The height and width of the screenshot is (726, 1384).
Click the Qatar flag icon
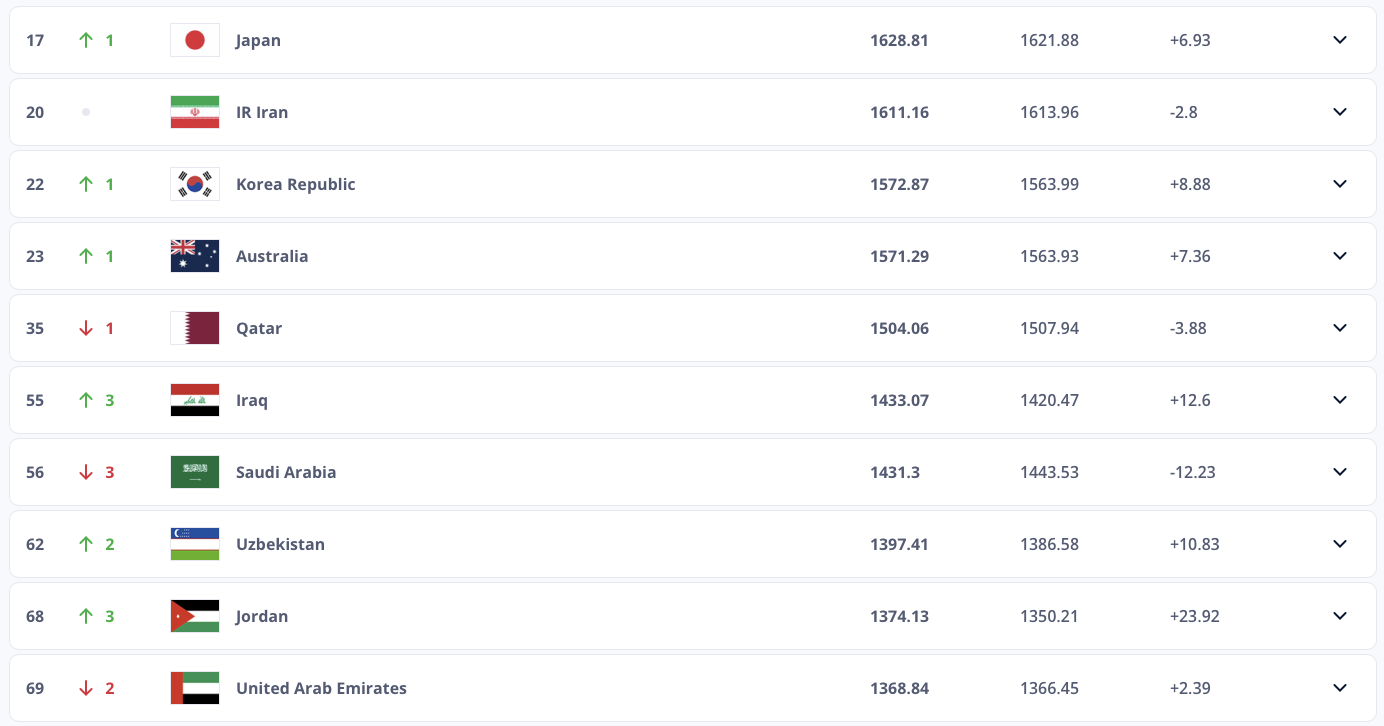click(195, 328)
